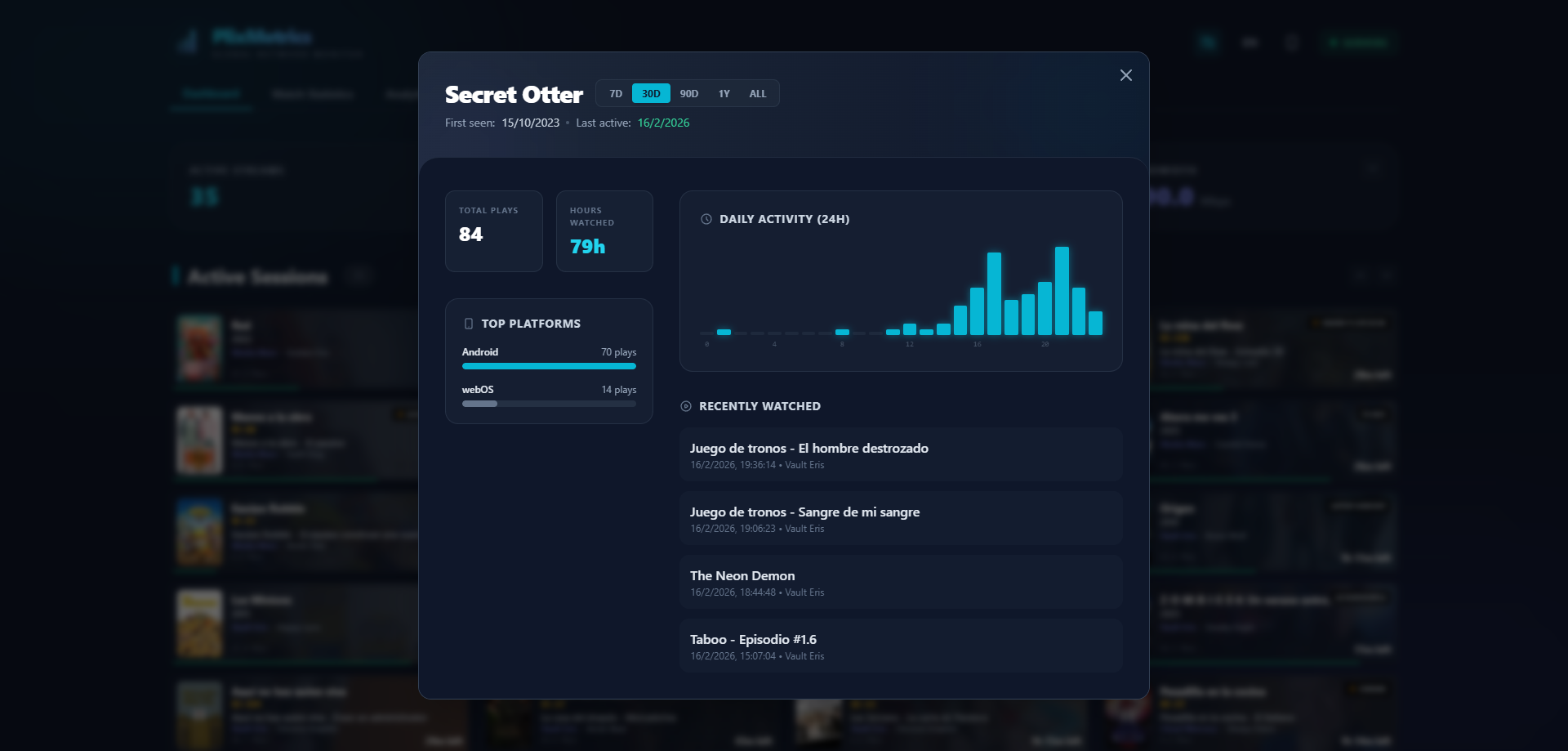This screenshot has height=751, width=1568.
Task: Click the Total Plays 84 card
Action: click(494, 231)
